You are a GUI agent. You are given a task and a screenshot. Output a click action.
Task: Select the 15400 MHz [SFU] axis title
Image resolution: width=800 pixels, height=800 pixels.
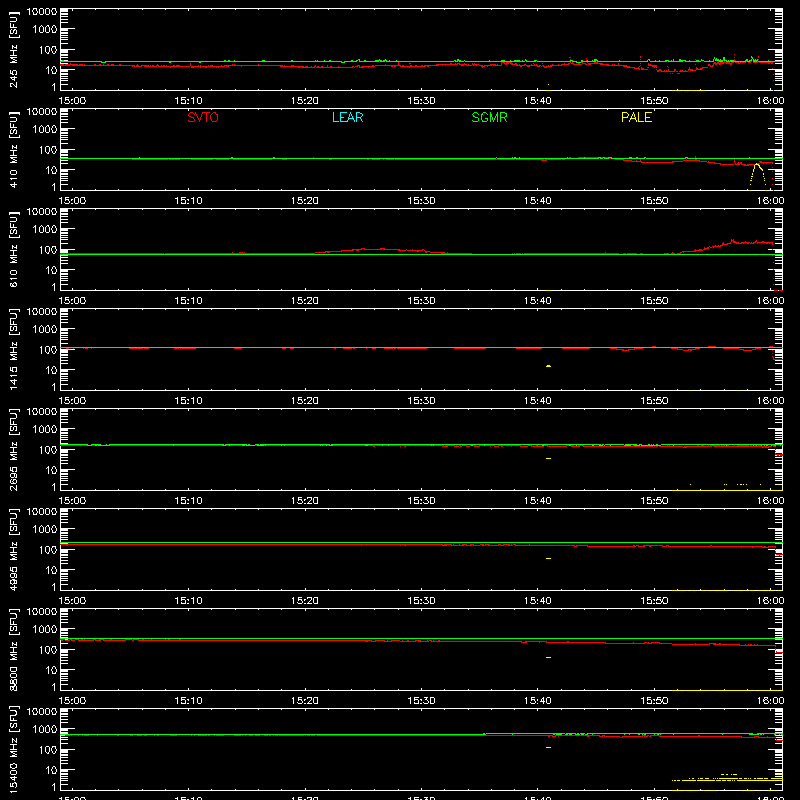click(x=13, y=750)
